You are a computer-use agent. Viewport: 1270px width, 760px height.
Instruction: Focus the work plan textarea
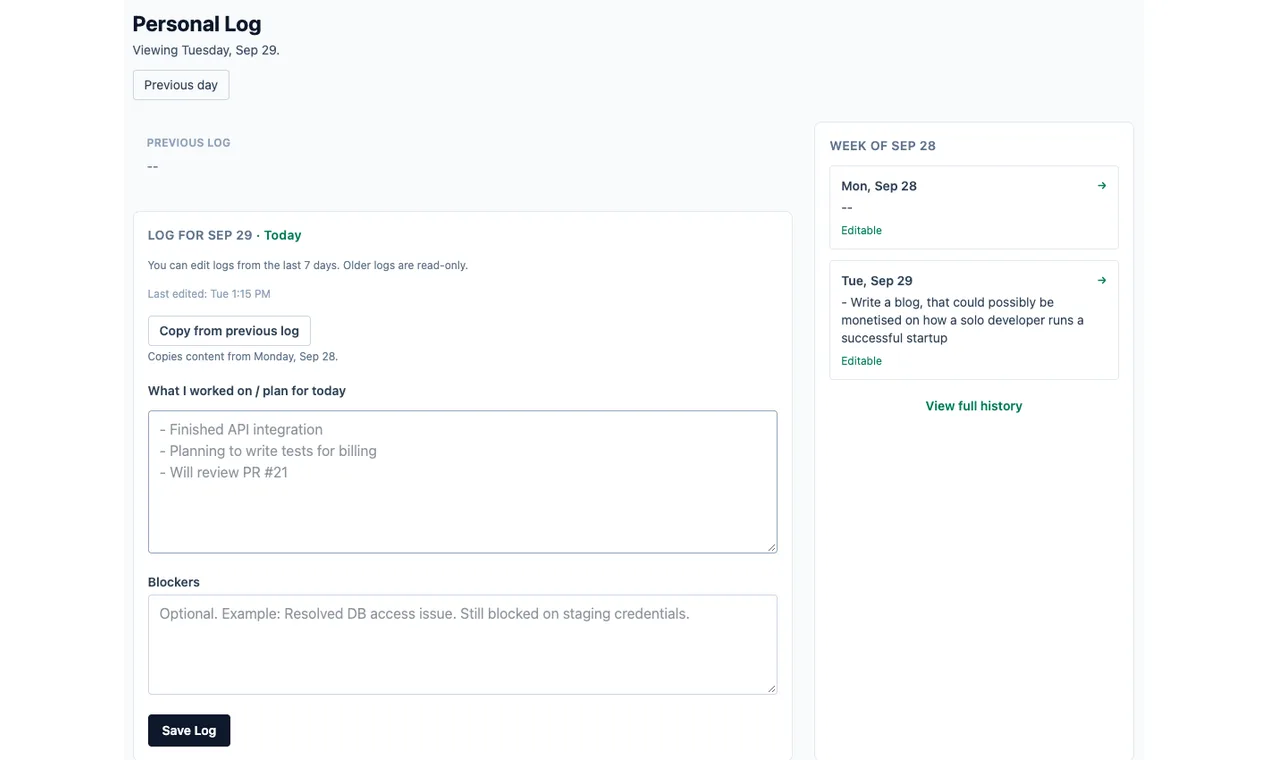[462, 482]
